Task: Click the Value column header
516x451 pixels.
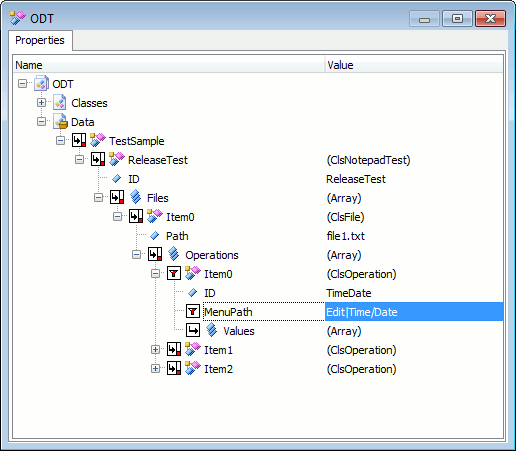Action: 414,65
